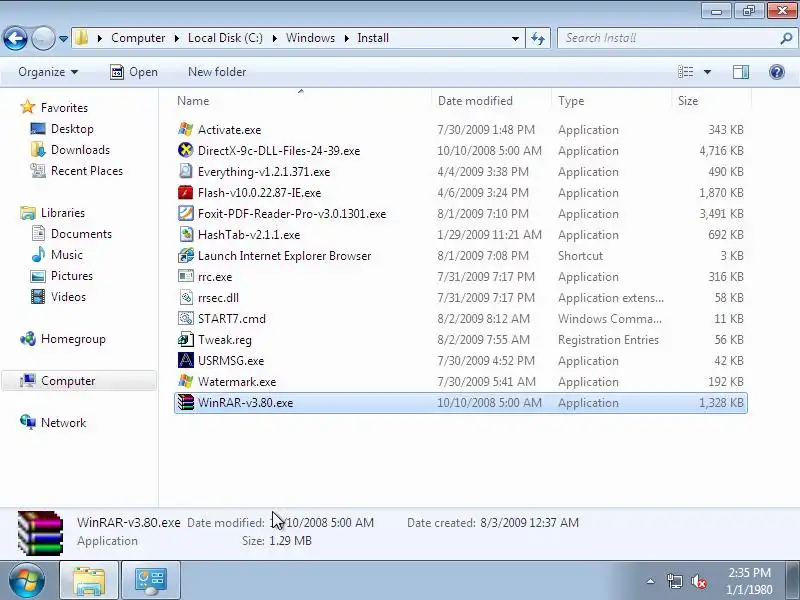
Task: Open the view options dropdown arrow
Action: 707,72
